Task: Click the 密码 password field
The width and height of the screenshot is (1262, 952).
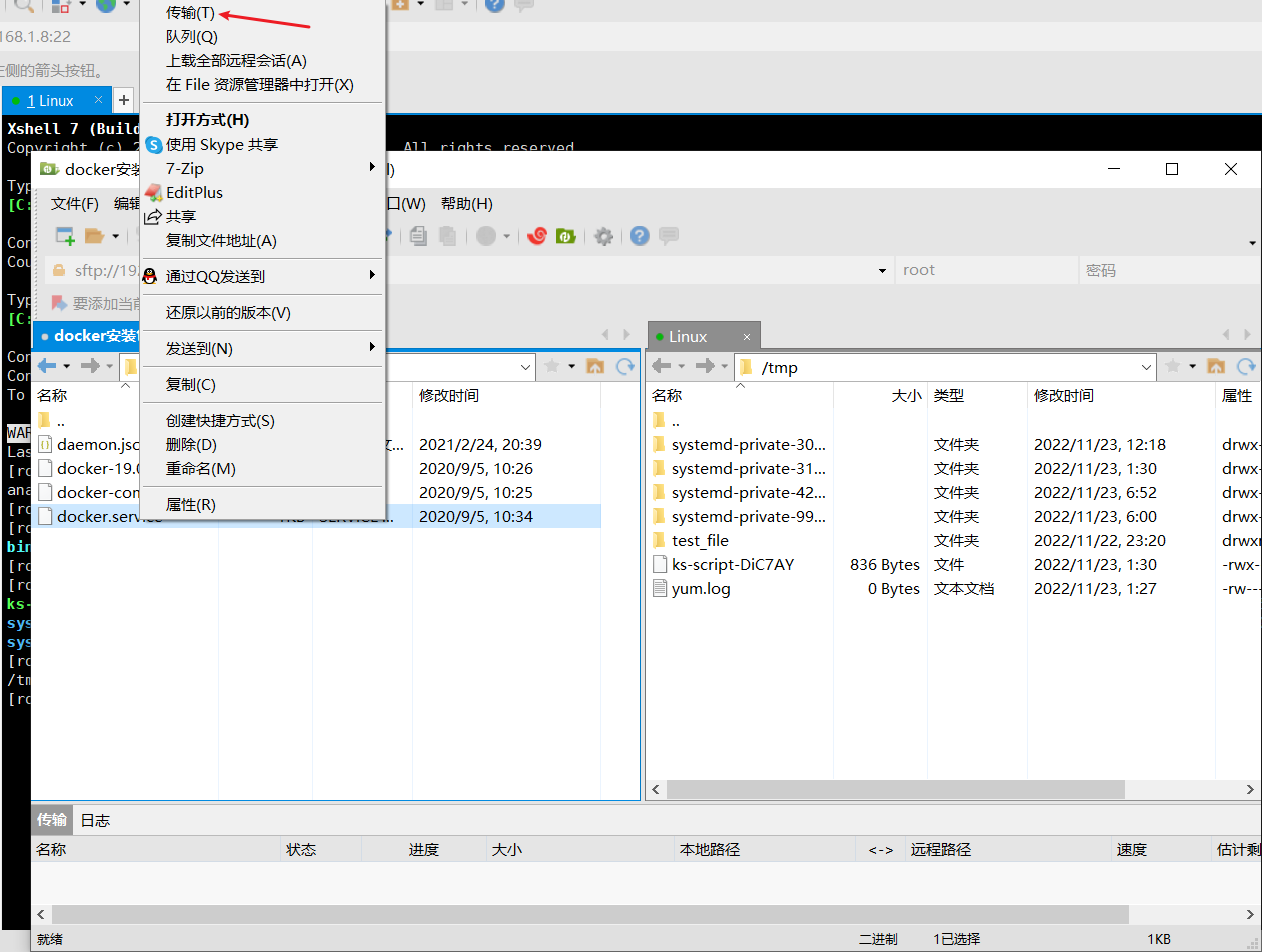Action: pos(1170,270)
